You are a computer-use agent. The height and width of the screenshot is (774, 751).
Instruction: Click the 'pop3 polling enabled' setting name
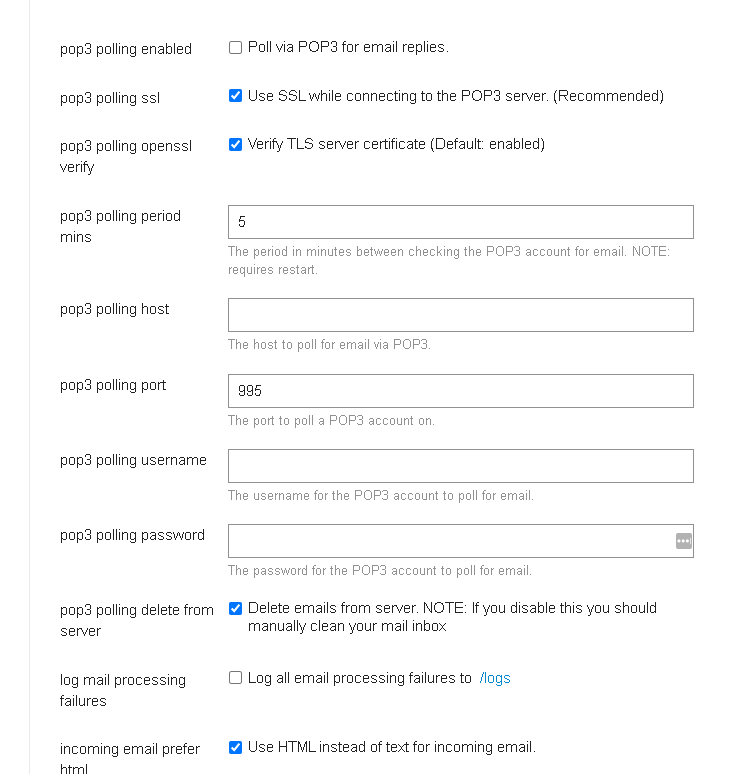pyautogui.click(x=126, y=49)
